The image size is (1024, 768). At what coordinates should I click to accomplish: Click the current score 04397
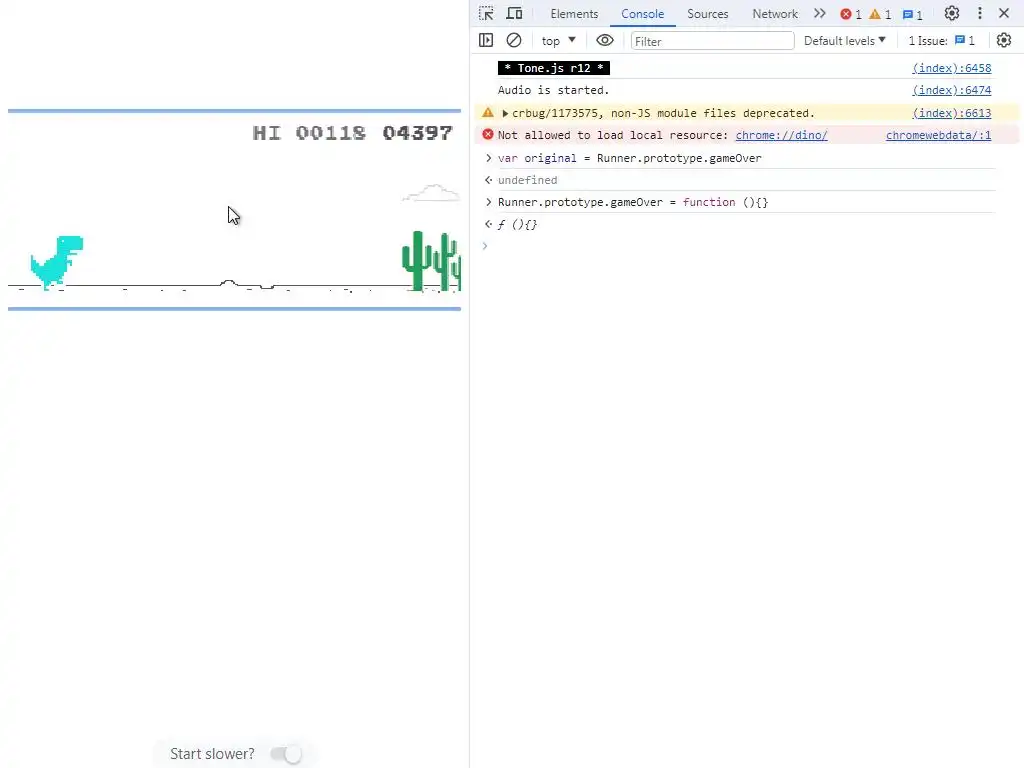pos(417,133)
